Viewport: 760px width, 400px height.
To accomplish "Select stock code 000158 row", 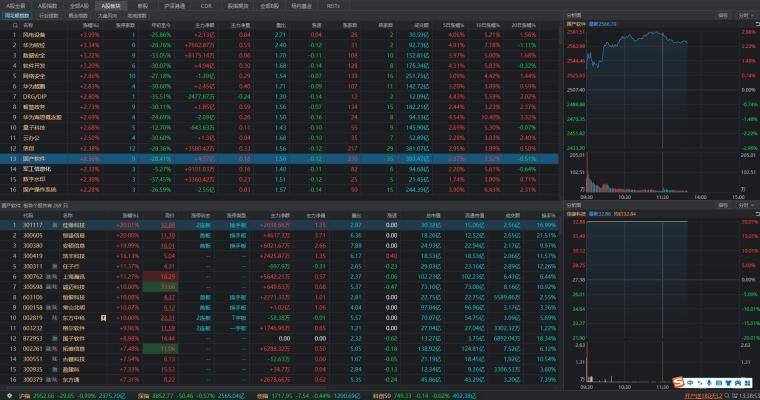I will [x=279, y=307].
